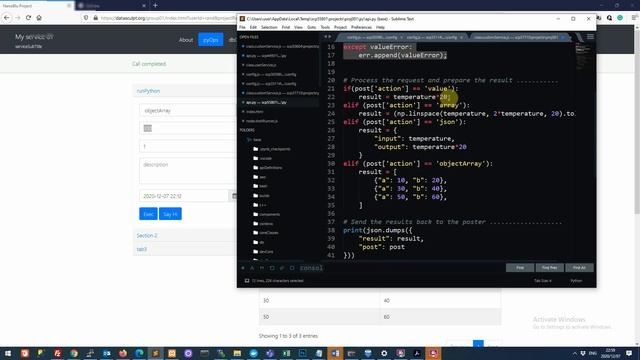Click the blue pyOps nav button

(211, 40)
